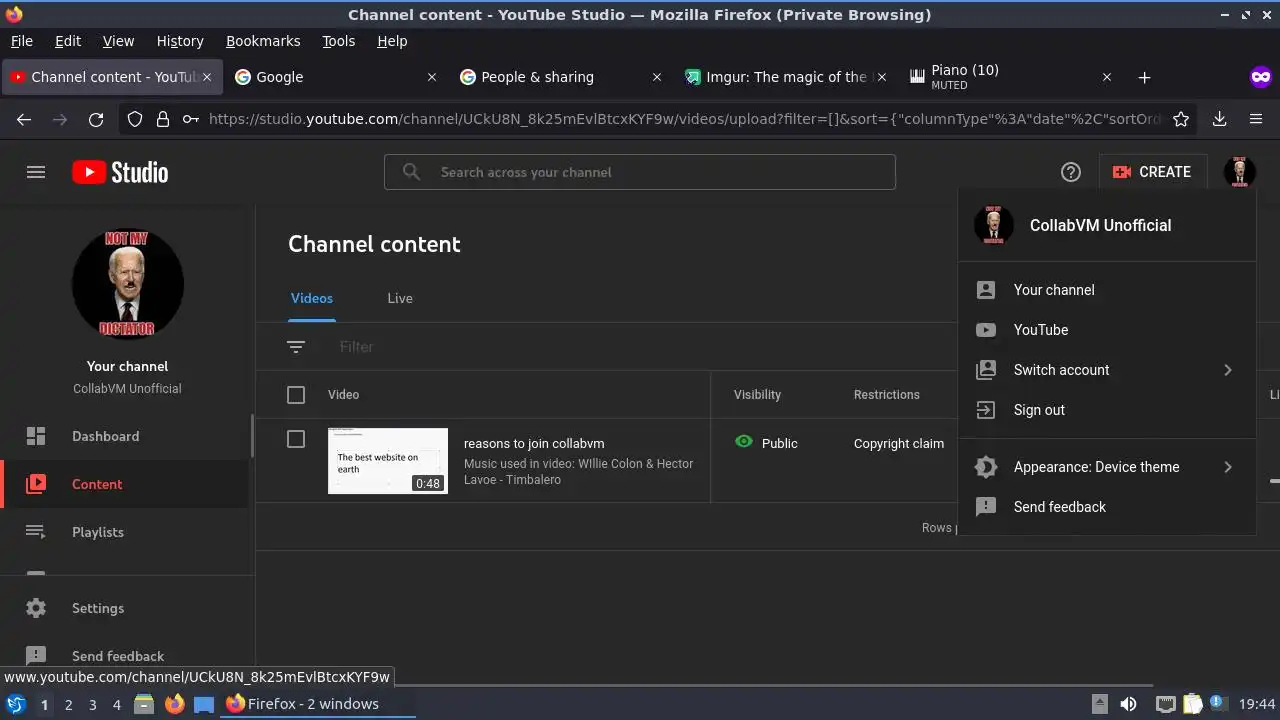Switch to the Live tab
1280x720 pixels.
400,298
